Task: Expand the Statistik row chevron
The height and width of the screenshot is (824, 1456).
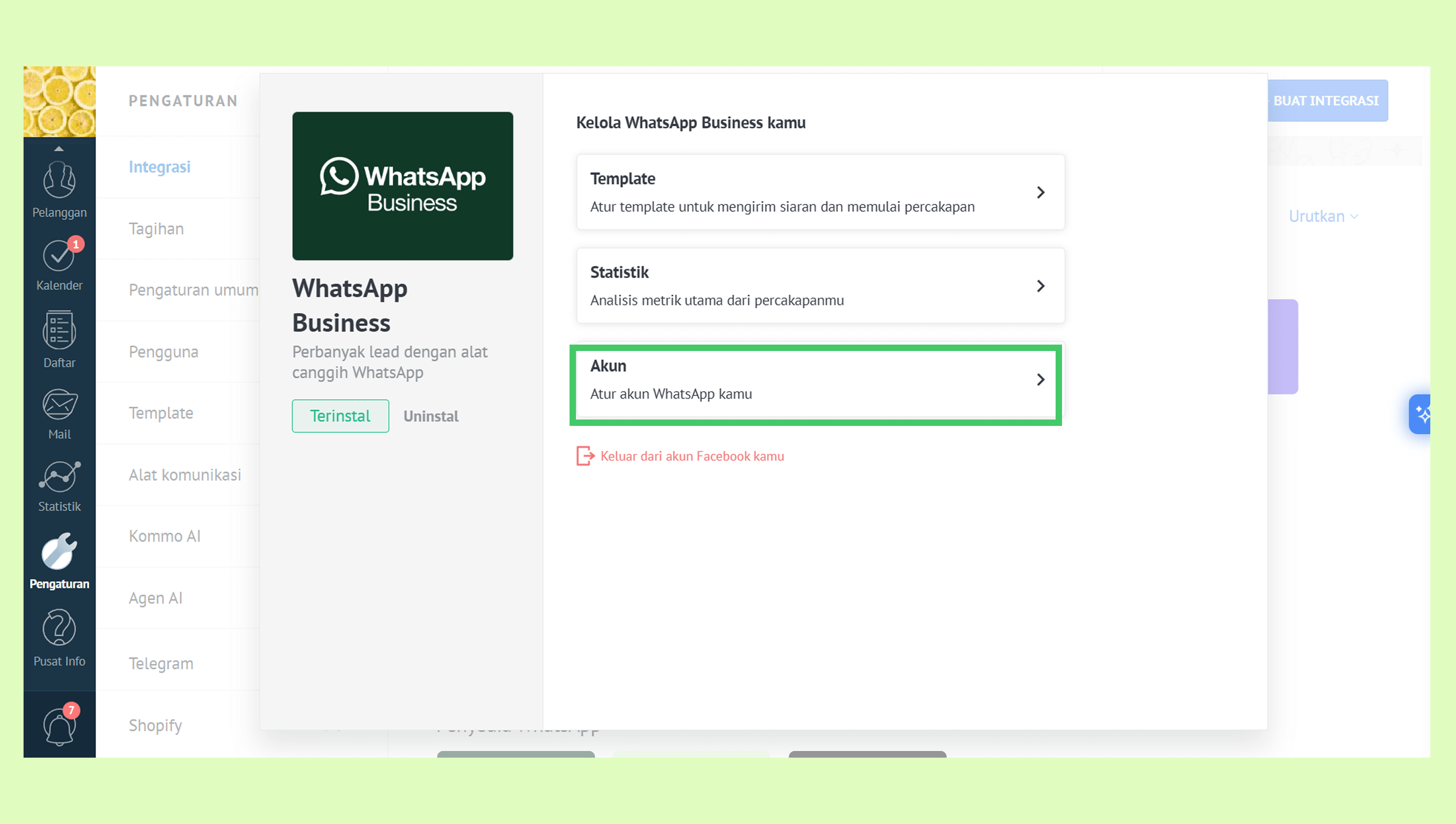Action: click(1041, 286)
